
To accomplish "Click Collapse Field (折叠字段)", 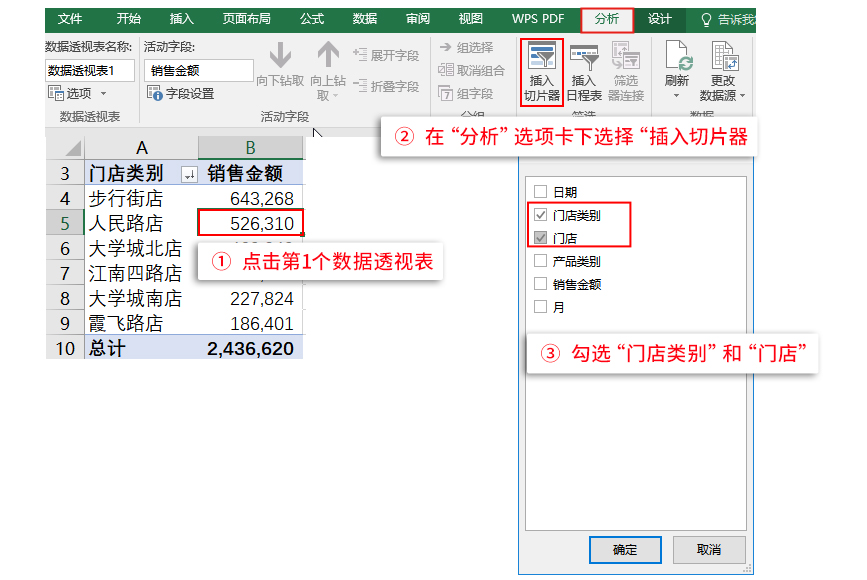I will click(387, 86).
